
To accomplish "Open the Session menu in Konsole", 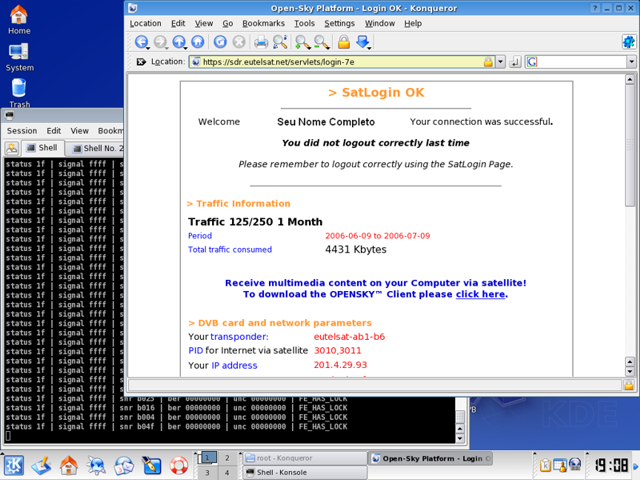I will pyautogui.click(x=22, y=131).
